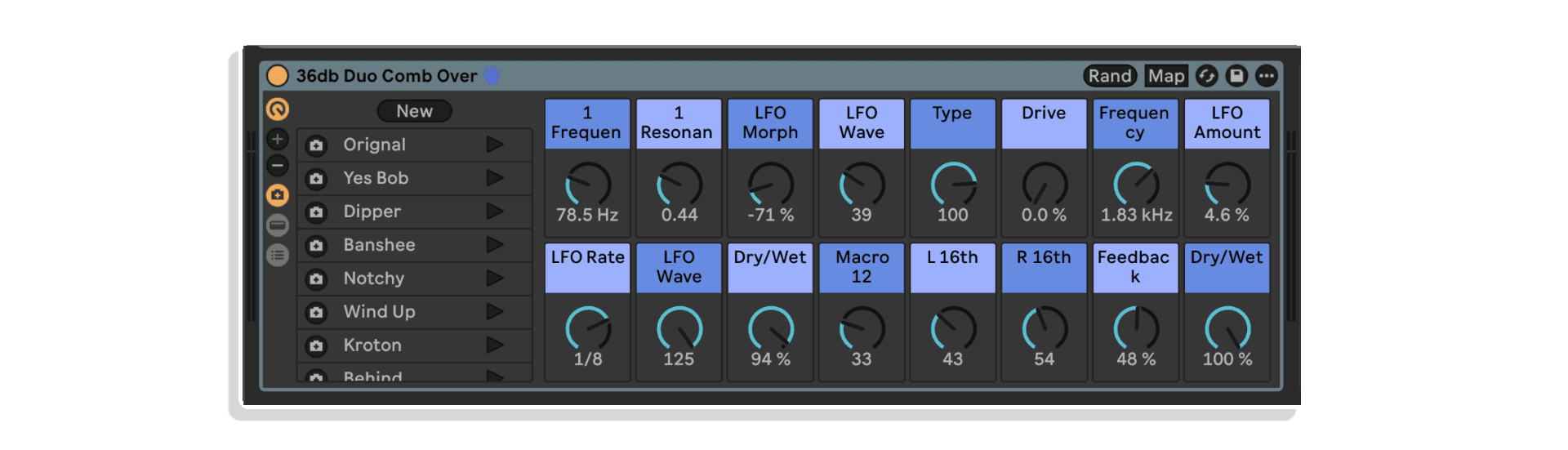Click the LFO Amount macro knob
This screenshot has height=450, width=1568.
click(x=1227, y=184)
